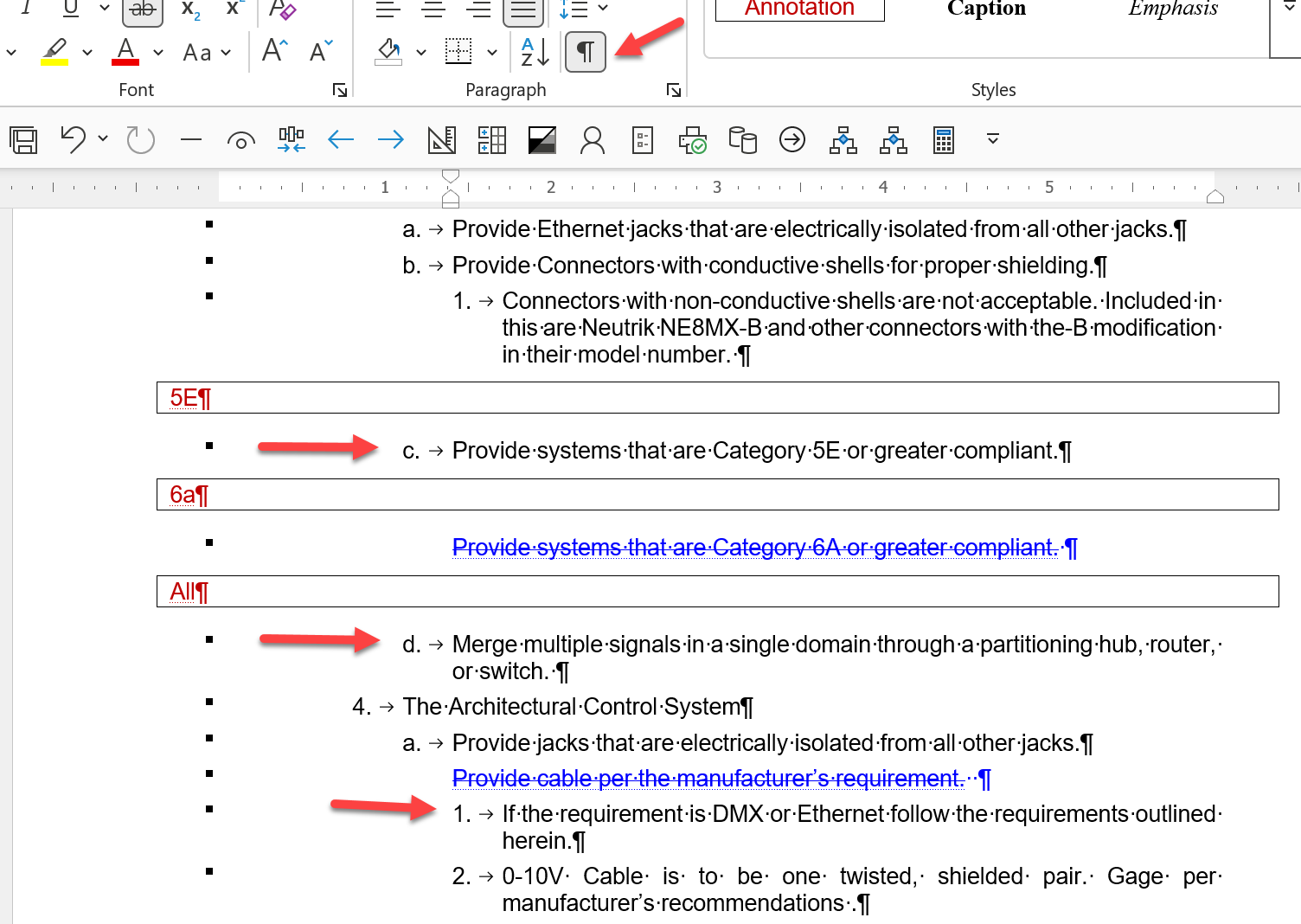Click the Undo icon
The height and width of the screenshot is (924, 1301).
74,139
